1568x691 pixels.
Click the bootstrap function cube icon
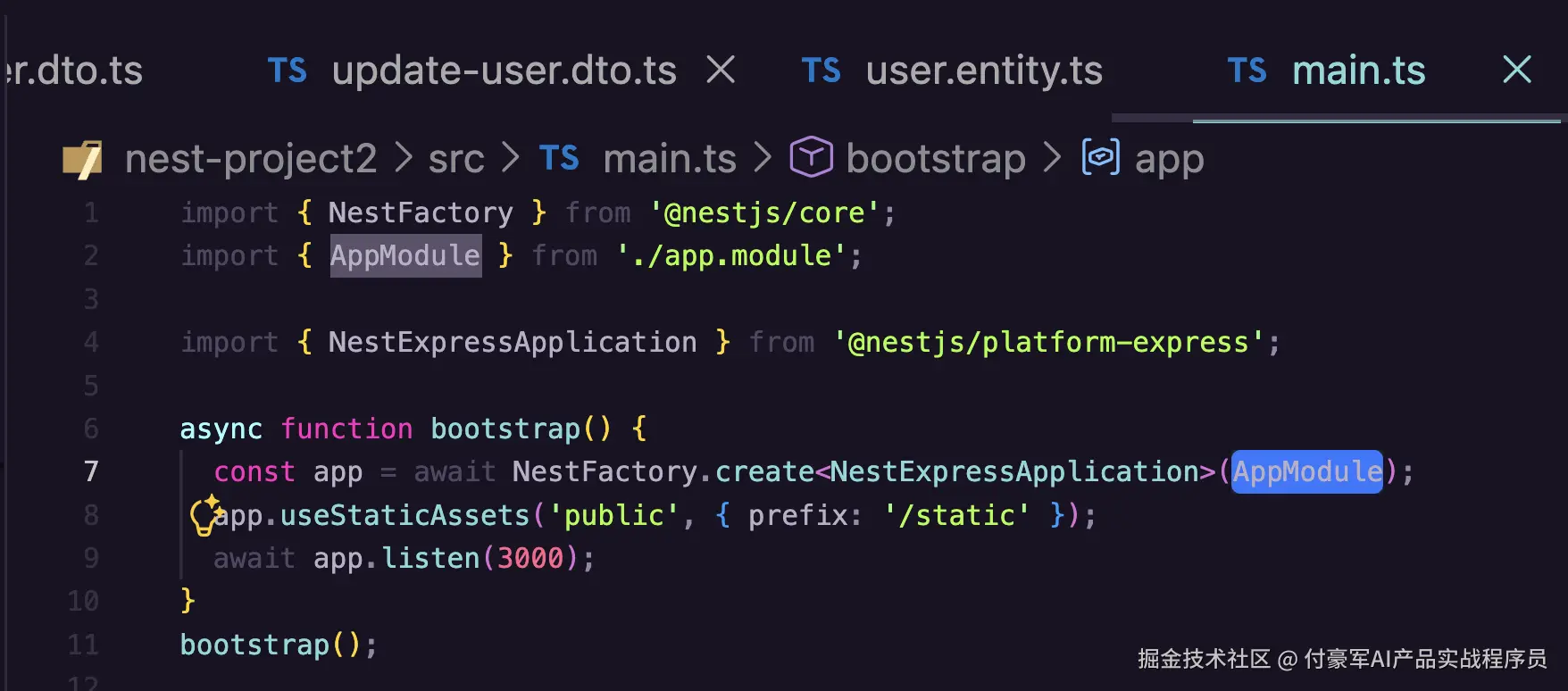coord(811,157)
